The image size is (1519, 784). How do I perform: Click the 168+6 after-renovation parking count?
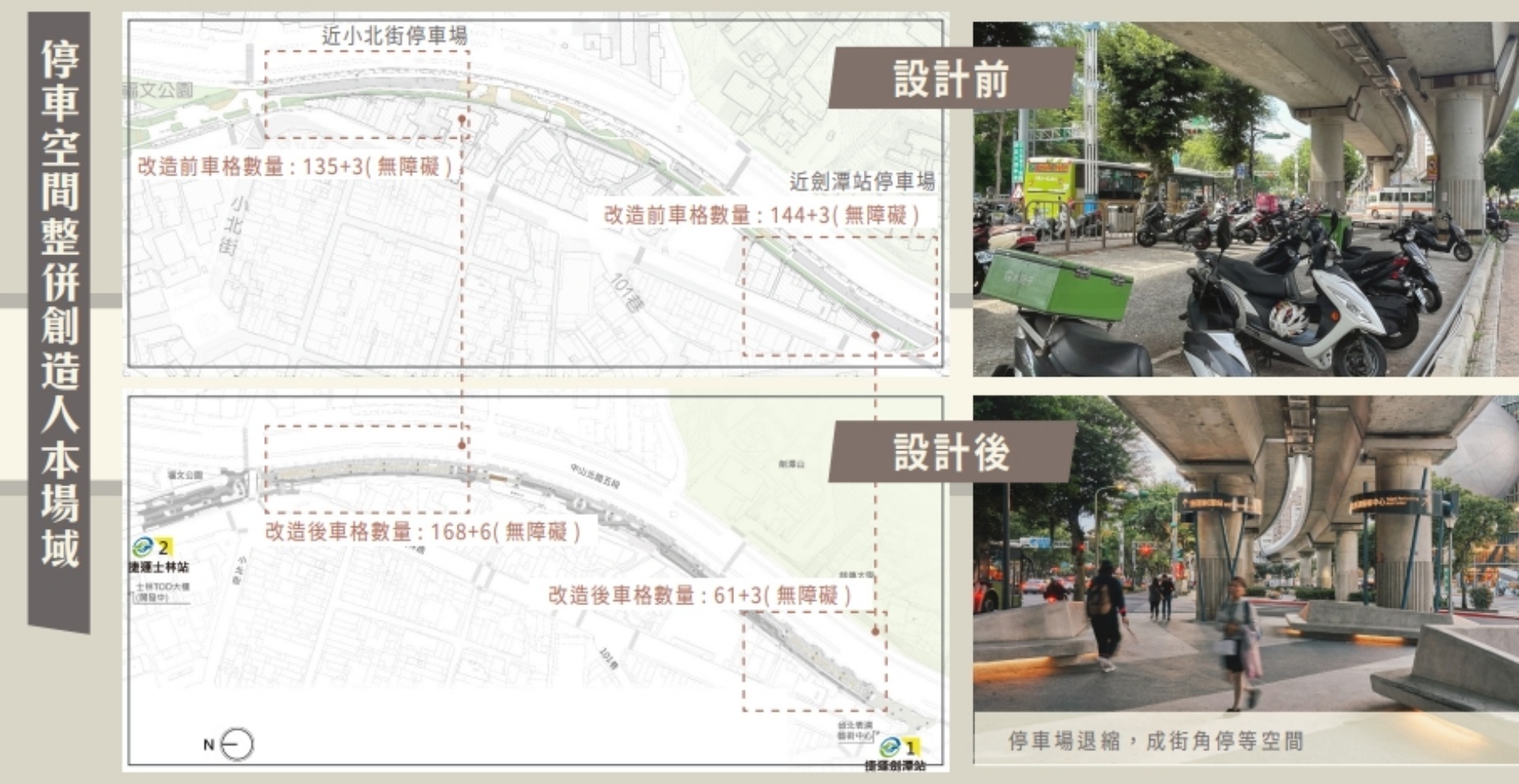[422, 531]
